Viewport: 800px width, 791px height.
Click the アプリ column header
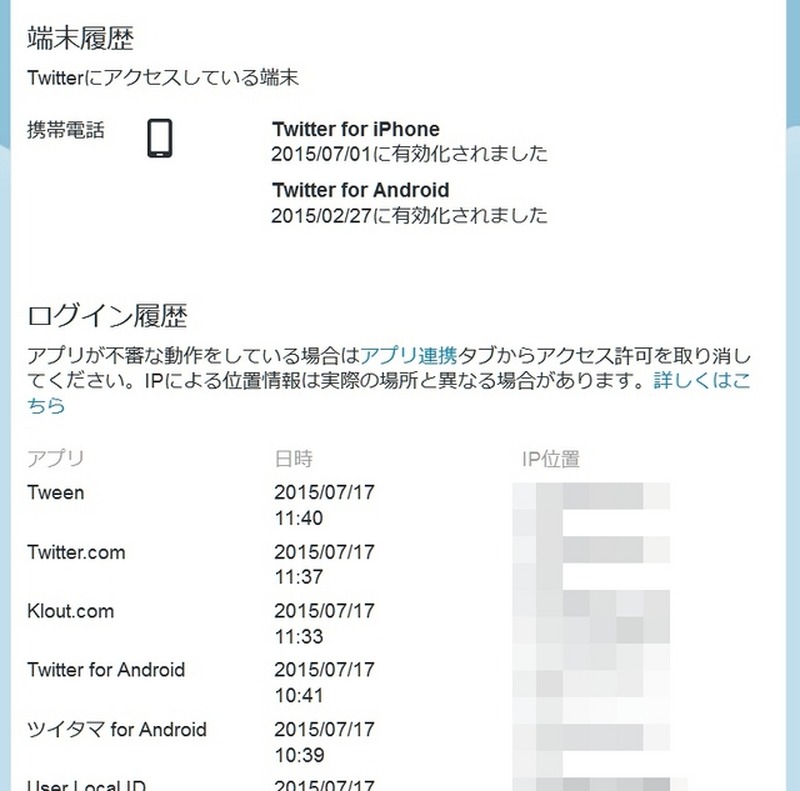pos(56,459)
